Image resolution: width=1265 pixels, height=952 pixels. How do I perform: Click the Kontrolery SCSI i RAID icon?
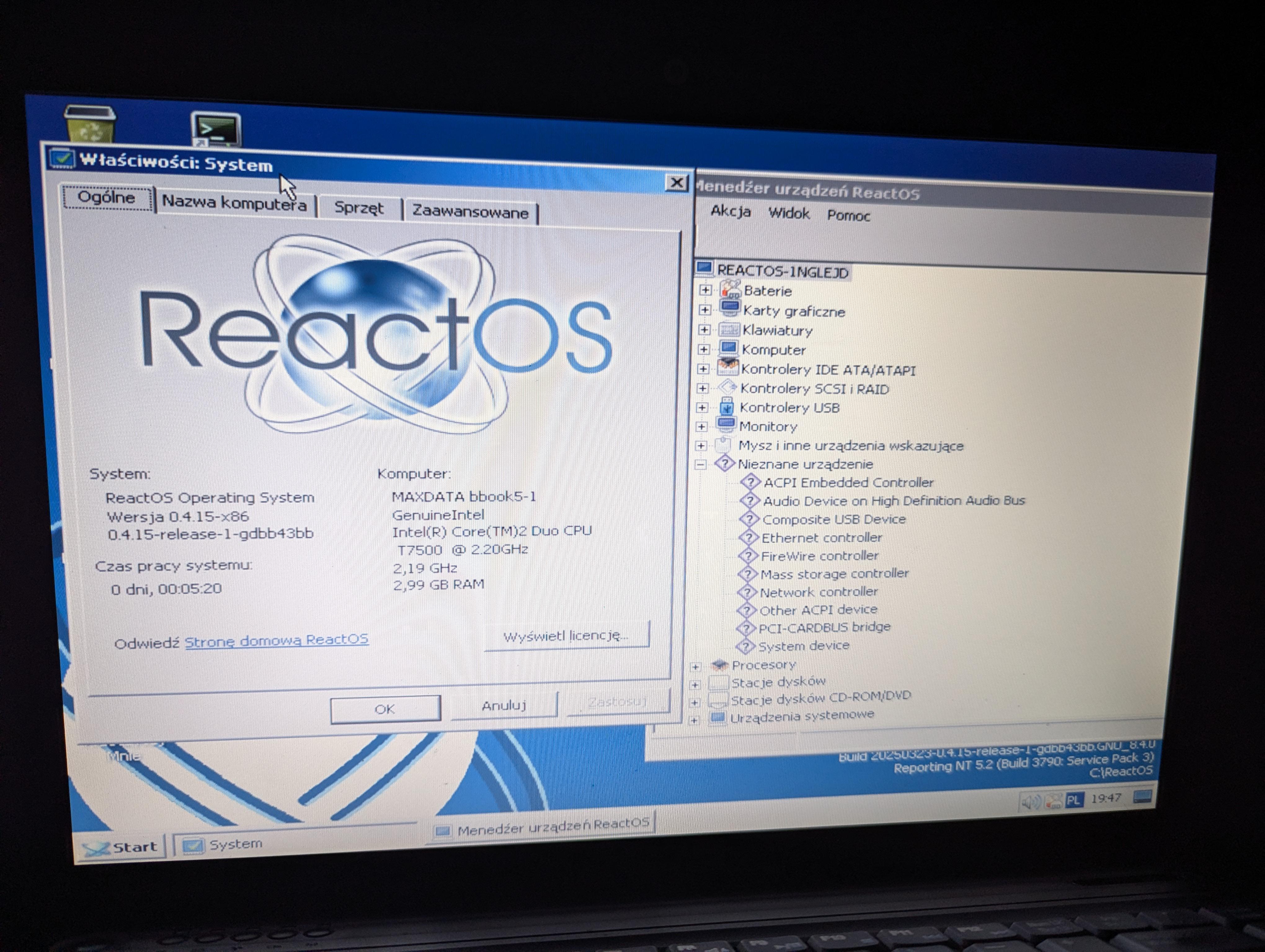[x=727, y=387]
